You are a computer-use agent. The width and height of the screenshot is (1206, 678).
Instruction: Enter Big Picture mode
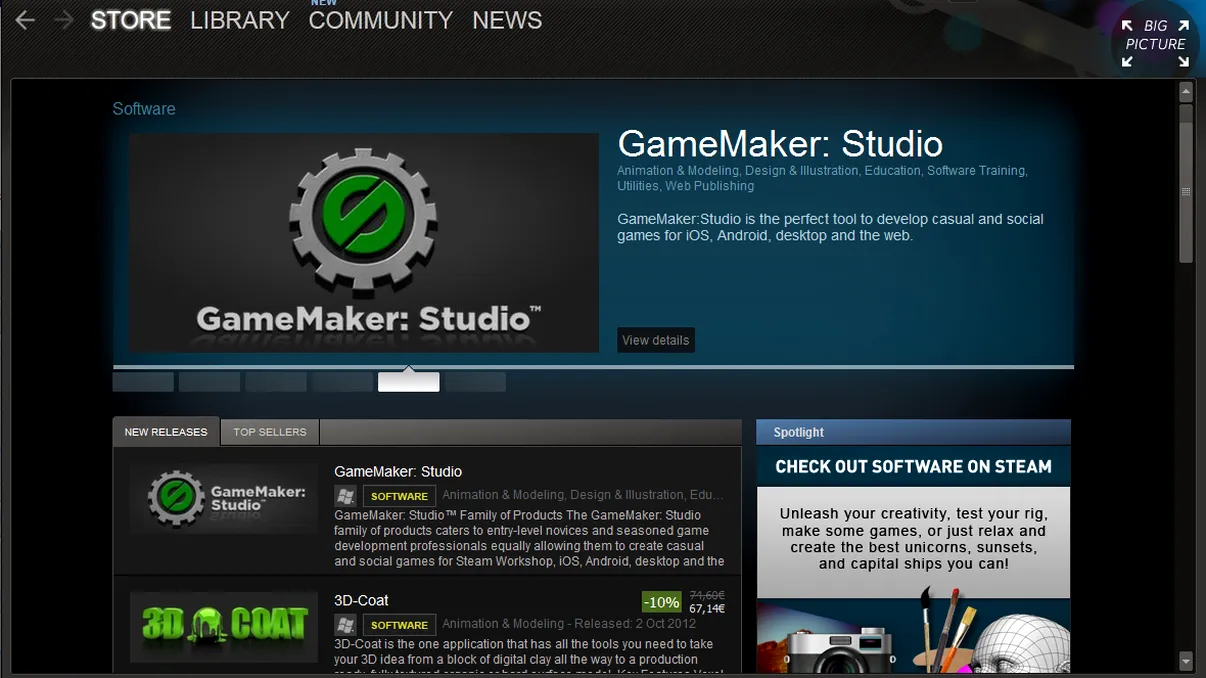[1155, 43]
